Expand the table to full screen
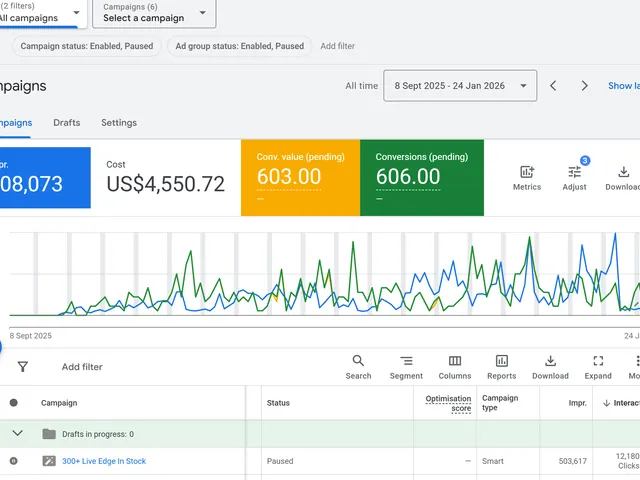 click(598, 360)
